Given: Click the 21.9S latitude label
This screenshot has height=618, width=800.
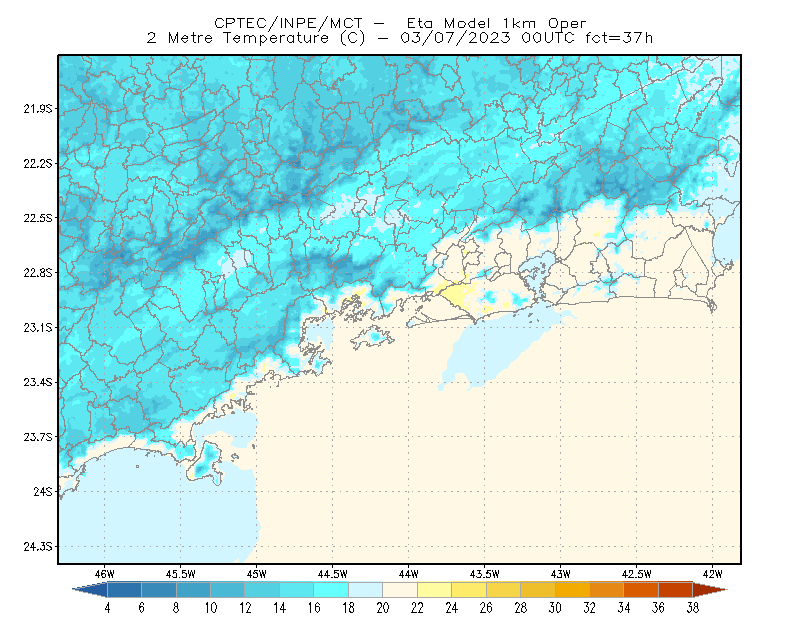Looking at the screenshot, I should (x=38, y=109).
